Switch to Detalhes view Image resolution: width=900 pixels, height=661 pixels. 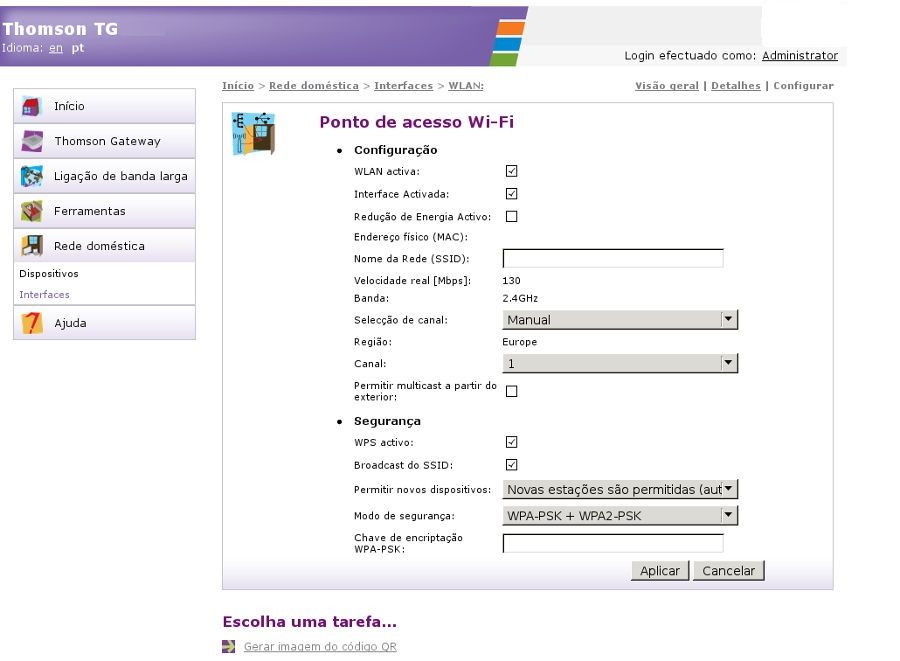coord(735,85)
